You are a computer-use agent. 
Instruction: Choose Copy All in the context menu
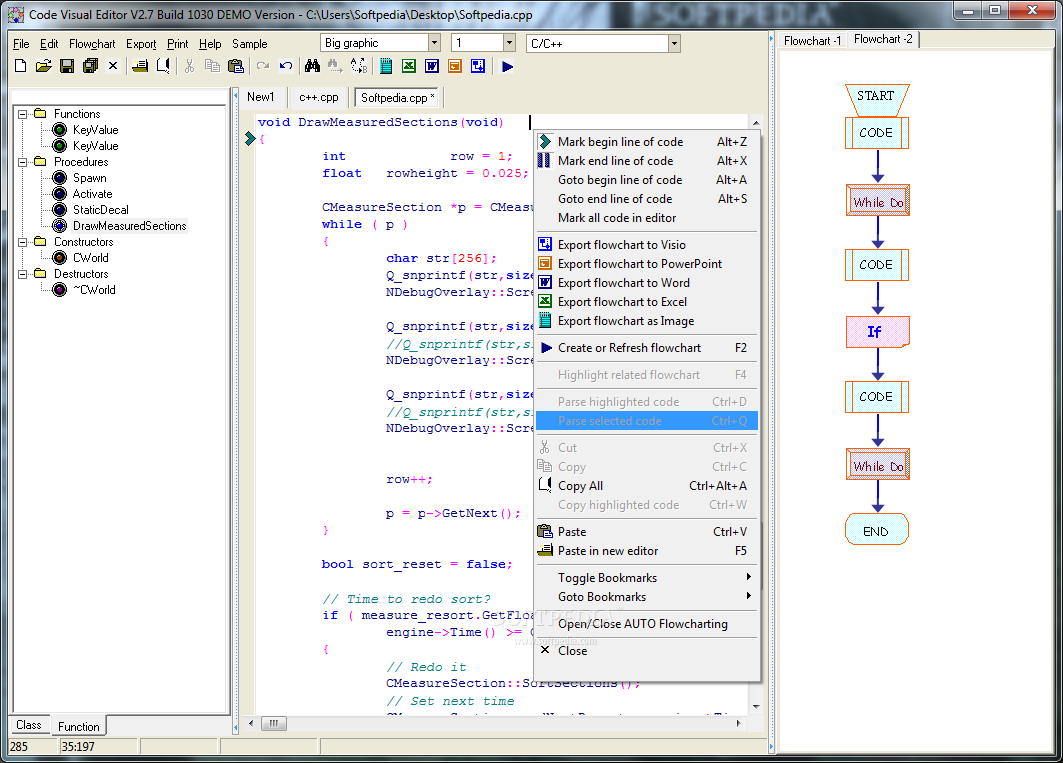click(x=647, y=486)
